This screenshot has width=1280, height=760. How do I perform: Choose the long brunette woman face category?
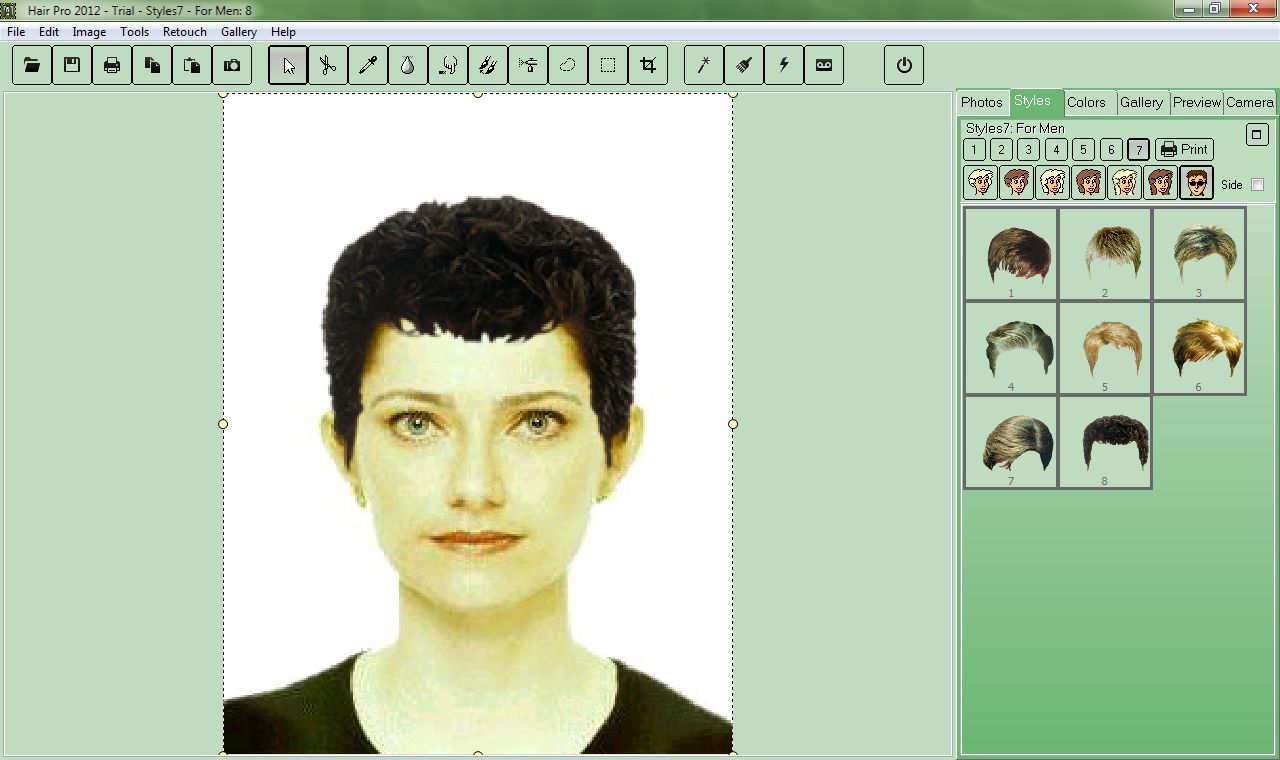coord(1161,183)
